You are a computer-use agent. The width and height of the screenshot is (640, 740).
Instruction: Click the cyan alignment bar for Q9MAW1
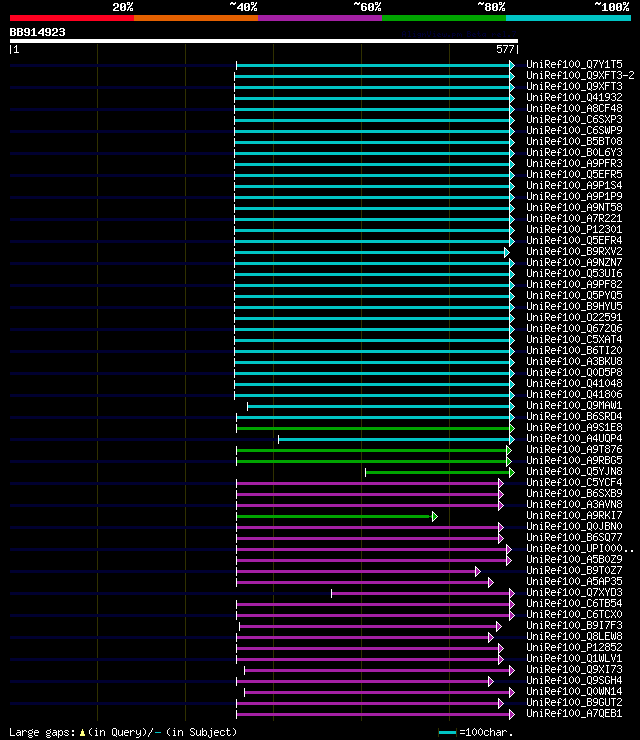(x=379, y=406)
